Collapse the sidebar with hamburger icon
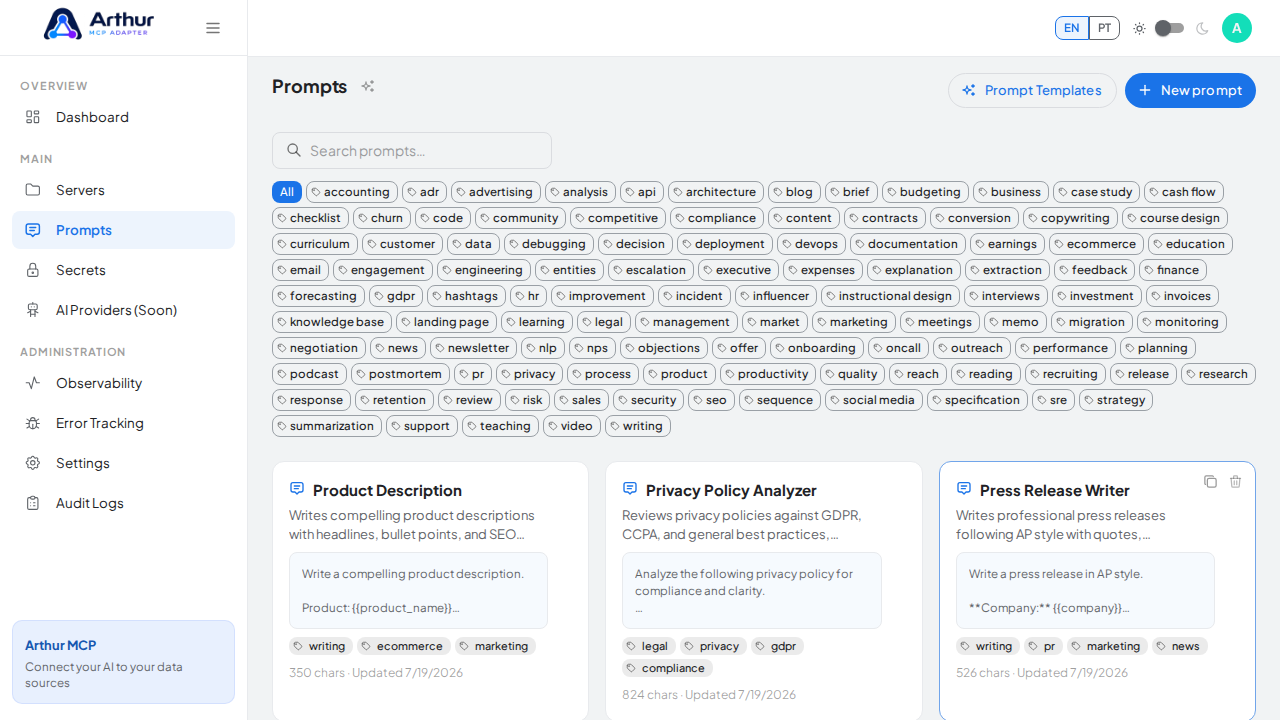Screen dimensions: 1280x720 pos(213,28)
